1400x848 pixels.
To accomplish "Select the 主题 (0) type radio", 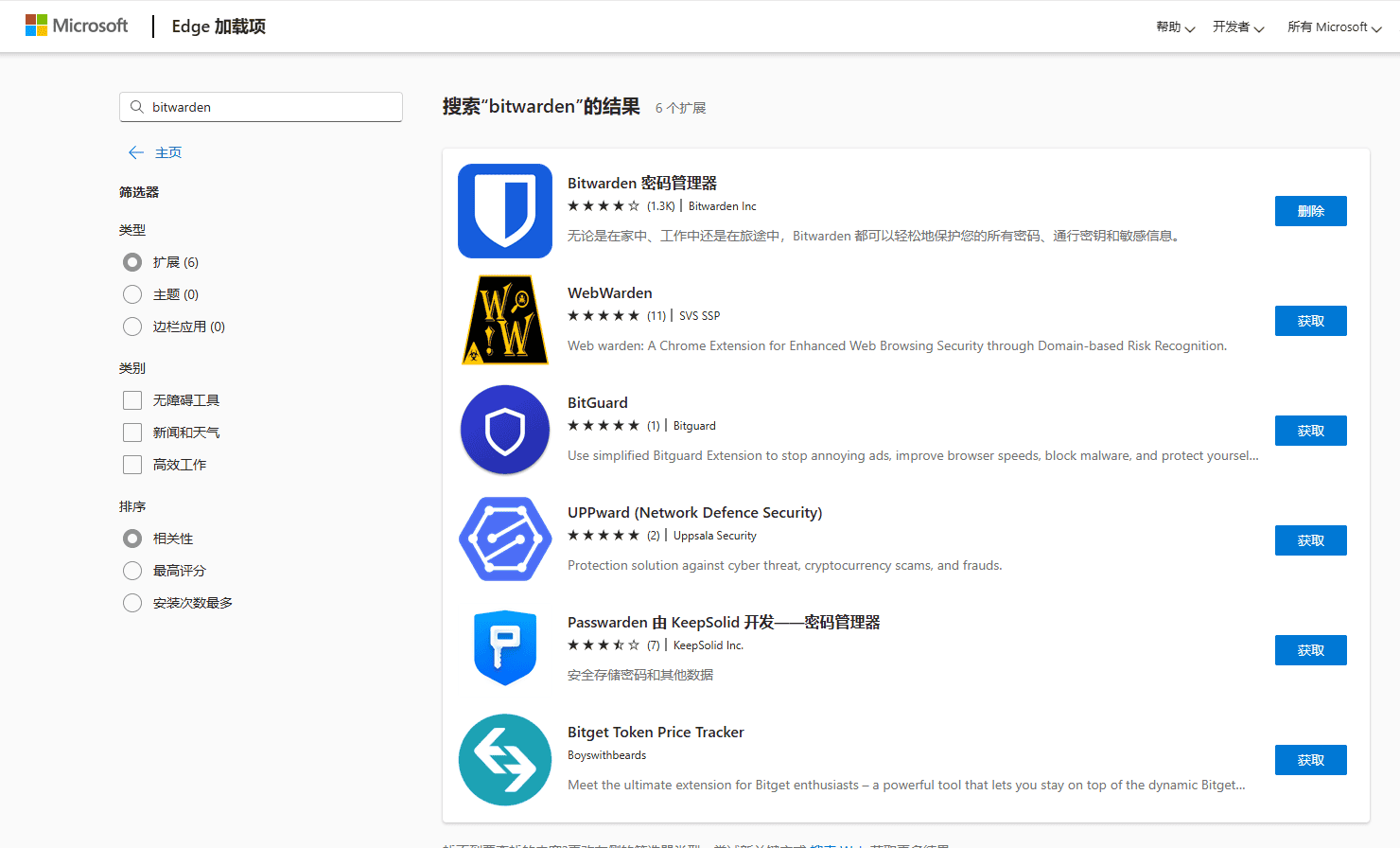I will pos(132,294).
